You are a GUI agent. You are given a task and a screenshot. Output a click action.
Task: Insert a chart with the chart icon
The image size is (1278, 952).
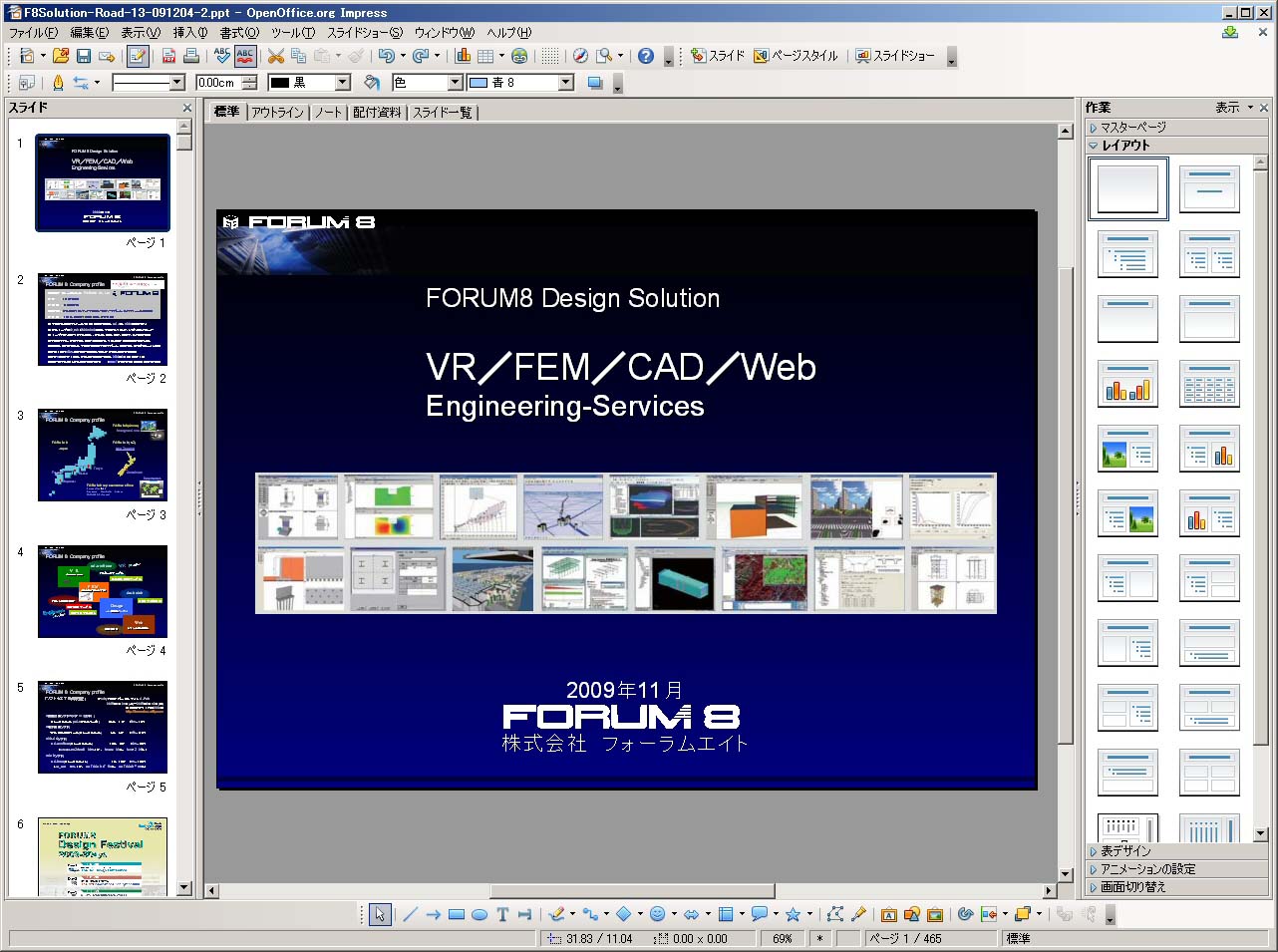click(x=463, y=56)
